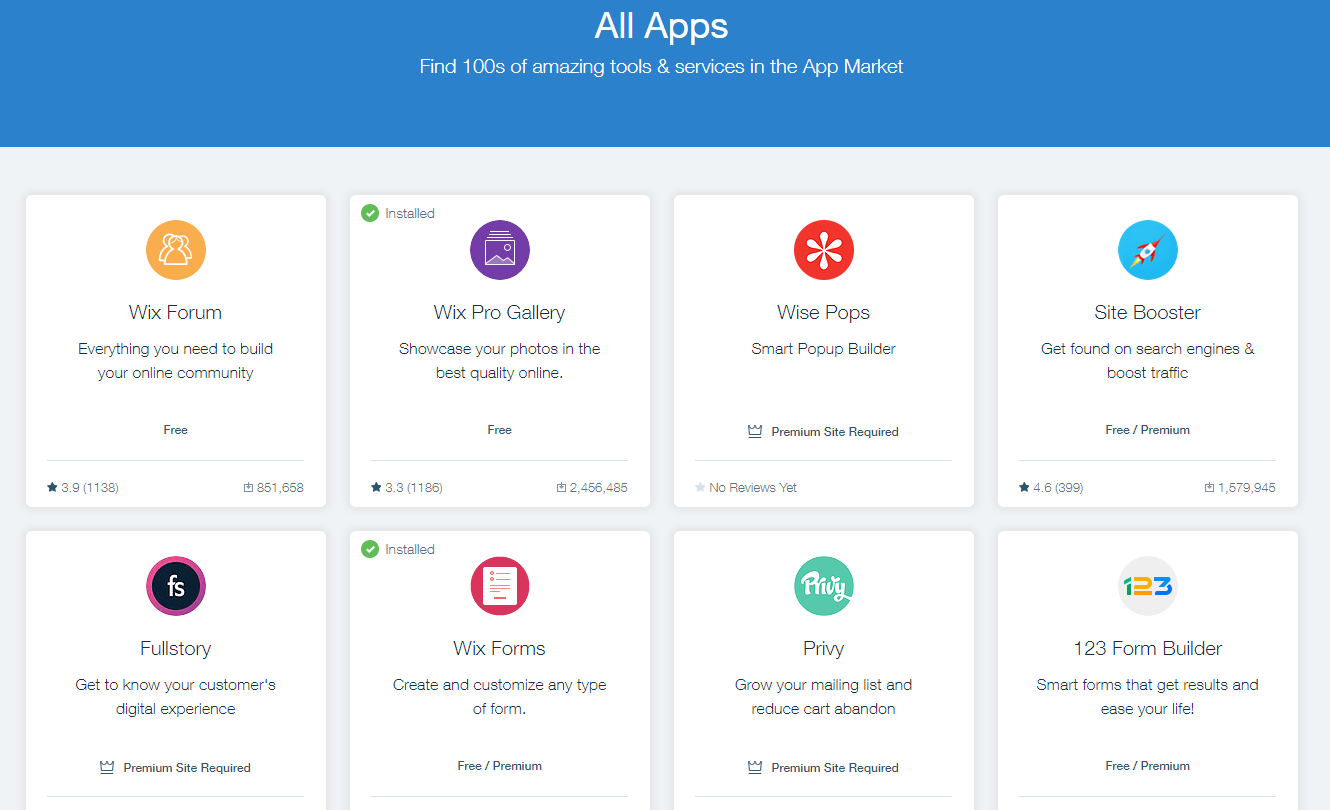Click the 2,456,485 installs count
This screenshot has width=1330, height=810.
pos(599,488)
